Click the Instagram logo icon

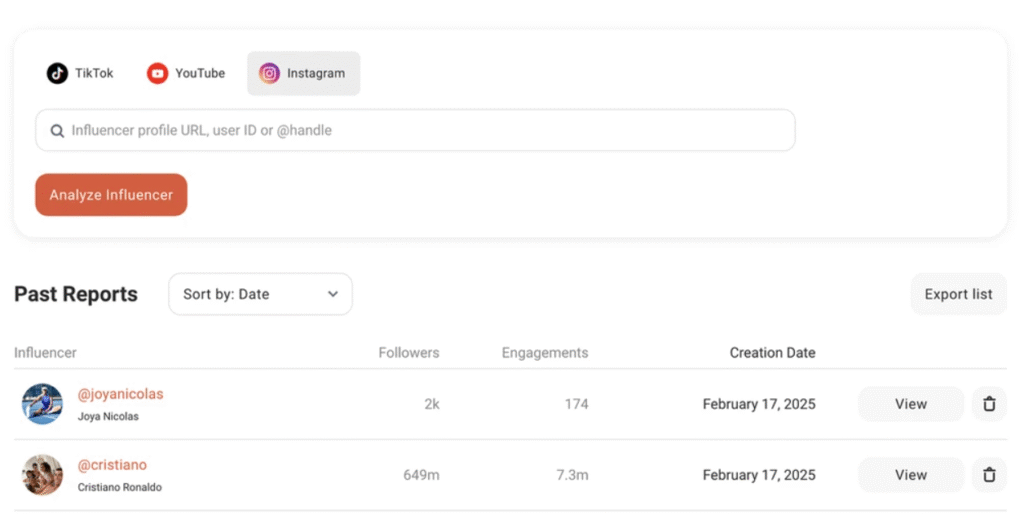[x=269, y=73]
